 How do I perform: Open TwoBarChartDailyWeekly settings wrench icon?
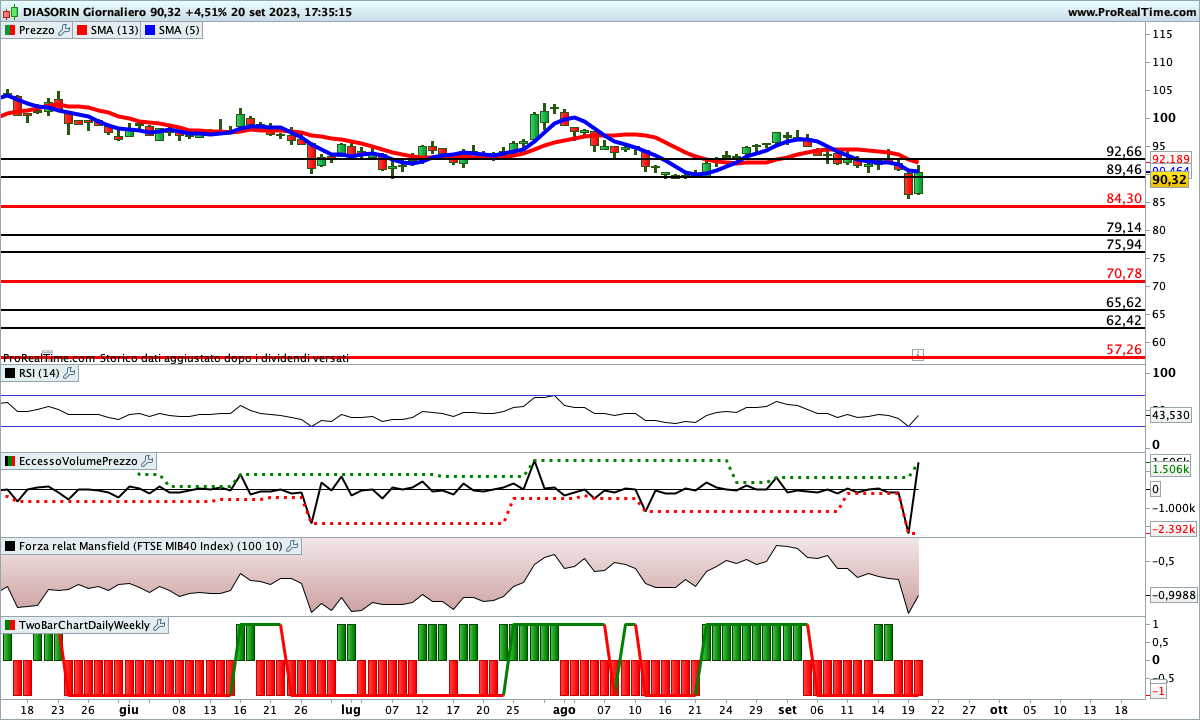(160, 625)
